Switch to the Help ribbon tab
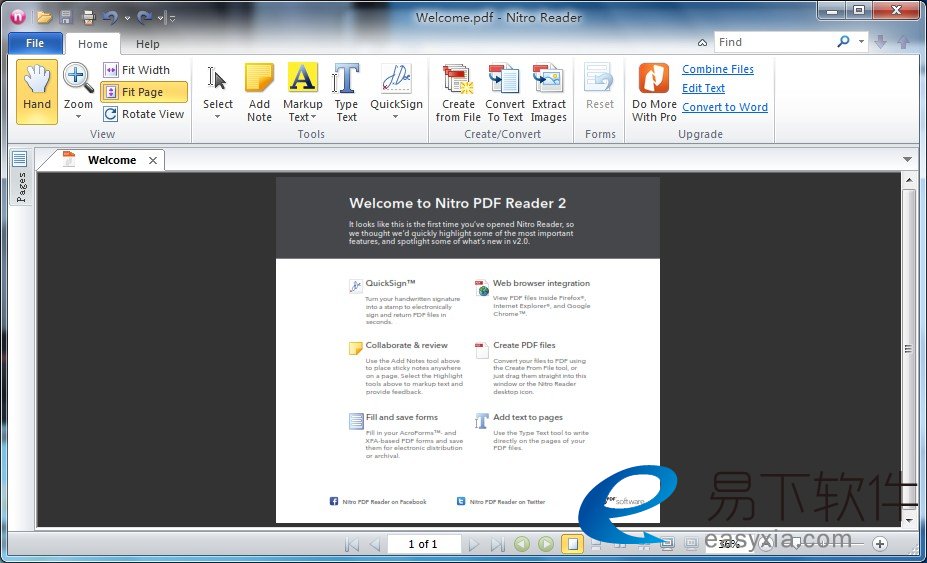The height and width of the screenshot is (563, 927). pyautogui.click(x=148, y=44)
